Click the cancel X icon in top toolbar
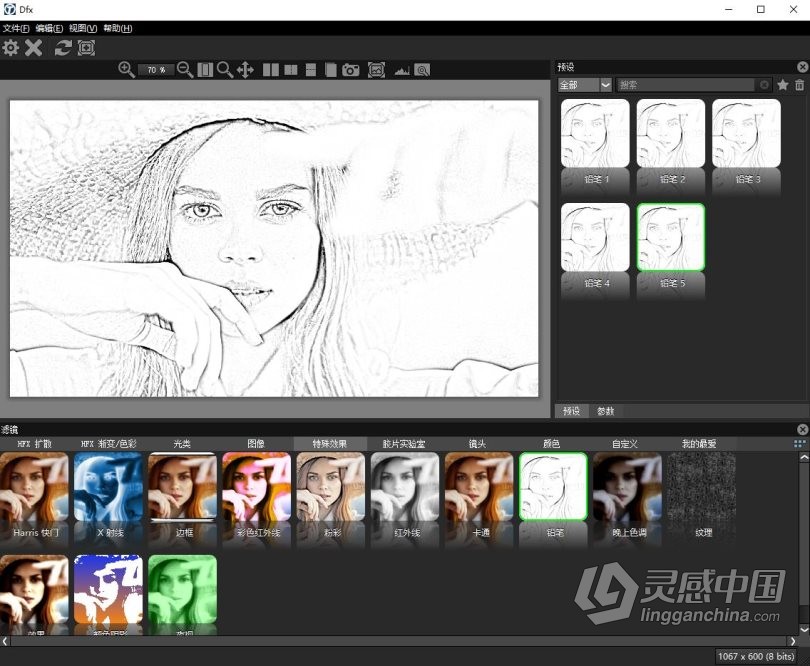810x666 pixels. [x=34, y=48]
